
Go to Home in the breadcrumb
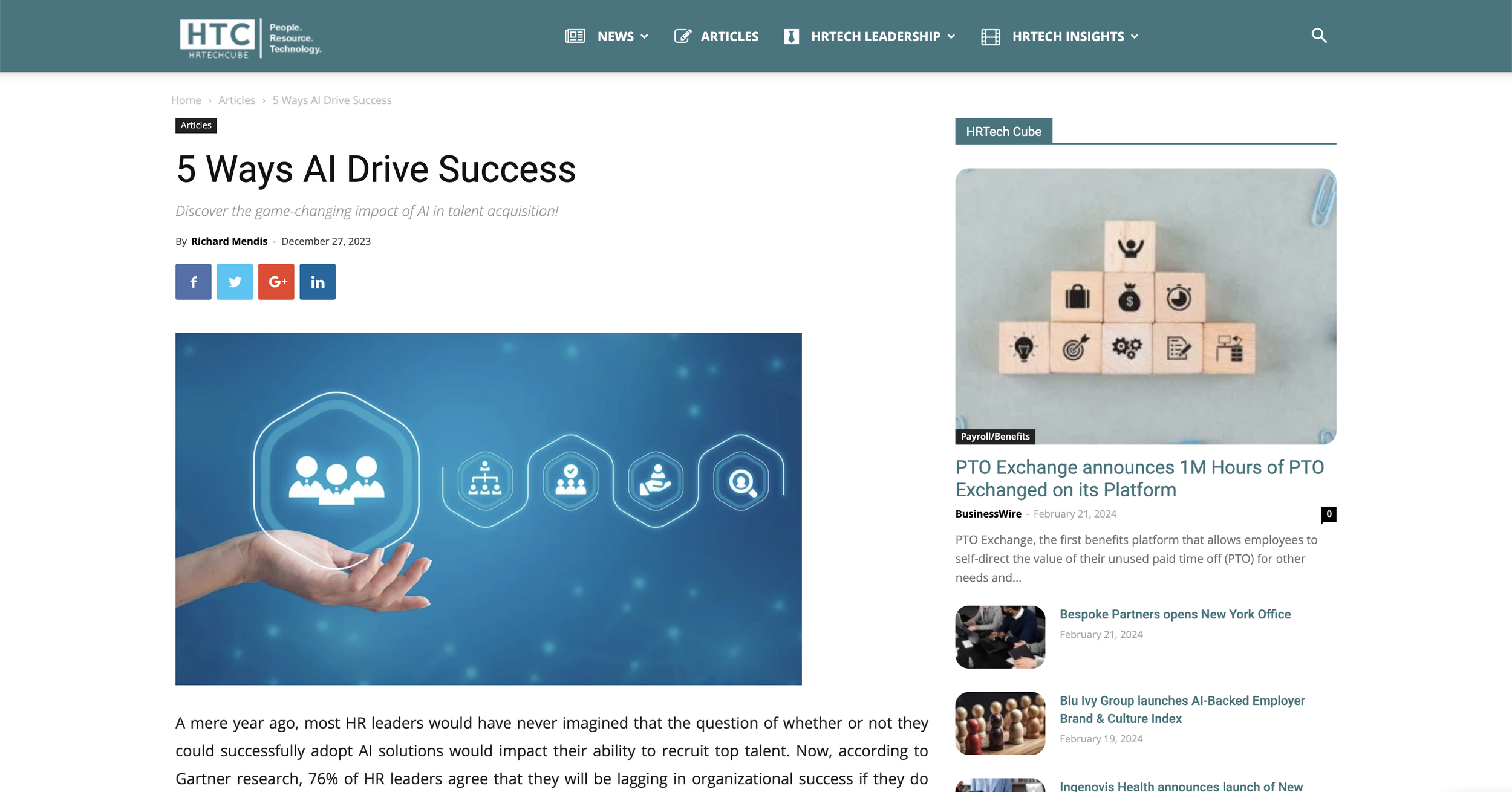tap(186, 100)
